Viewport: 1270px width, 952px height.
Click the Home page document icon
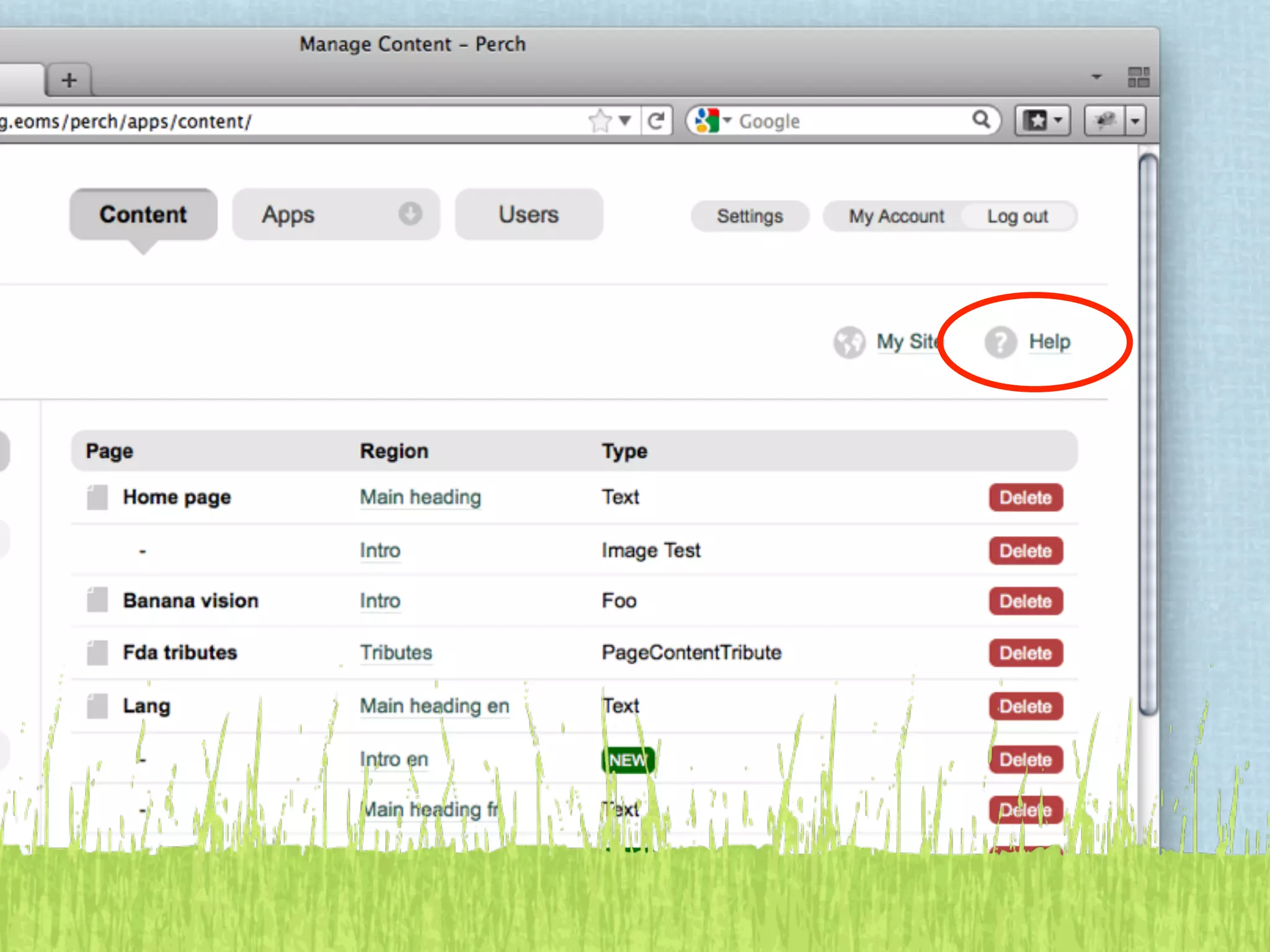click(97, 497)
